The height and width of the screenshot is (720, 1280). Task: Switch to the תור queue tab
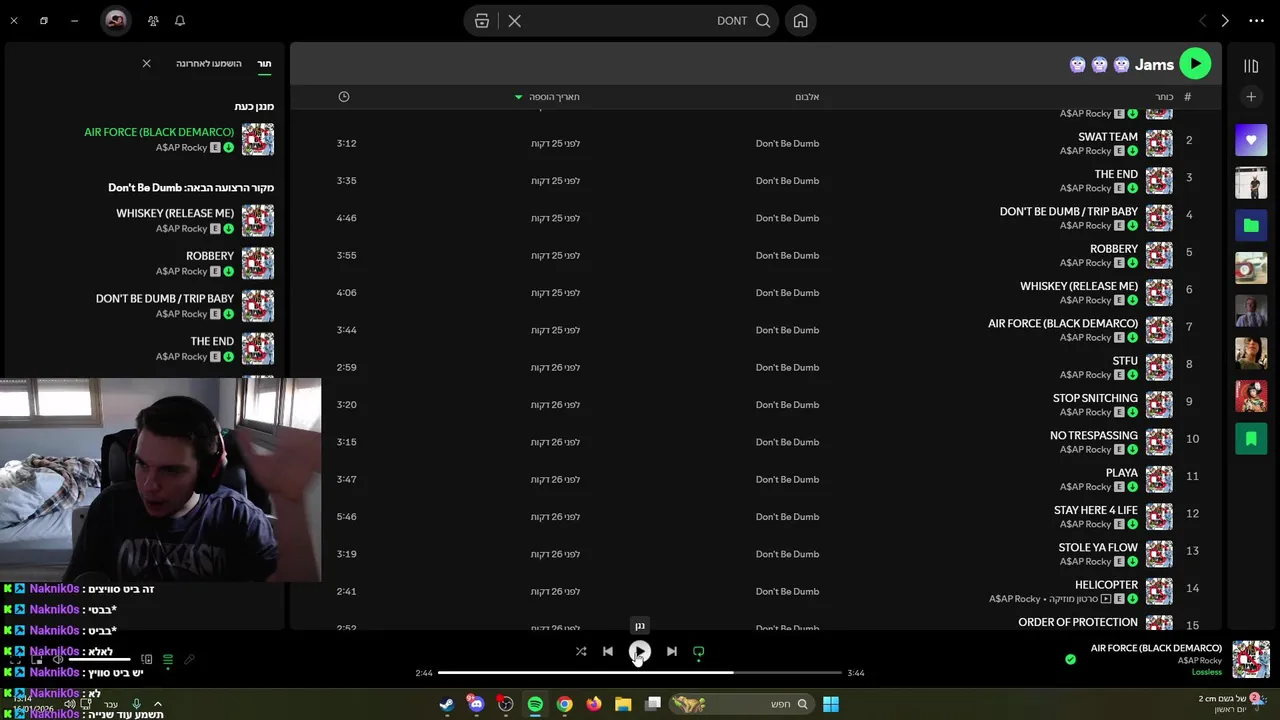click(x=264, y=63)
